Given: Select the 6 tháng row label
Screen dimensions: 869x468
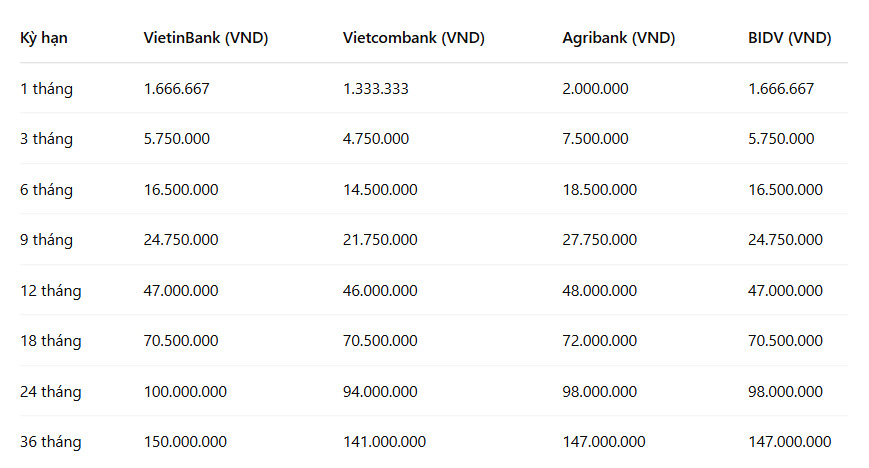Looking at the screenshot, I should tap(47, 190).
